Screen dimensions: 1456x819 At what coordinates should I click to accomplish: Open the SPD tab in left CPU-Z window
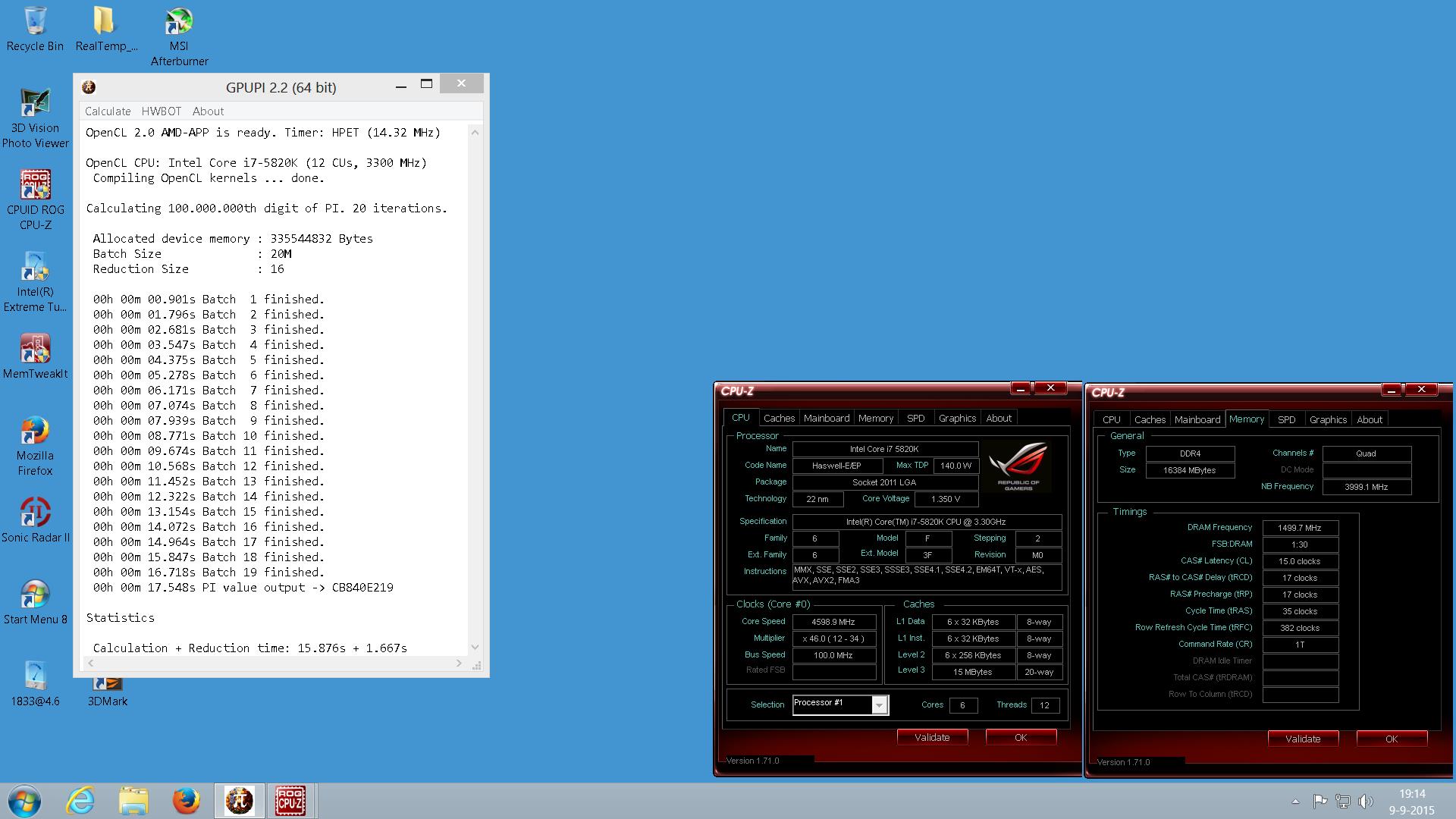pos(916,418)
